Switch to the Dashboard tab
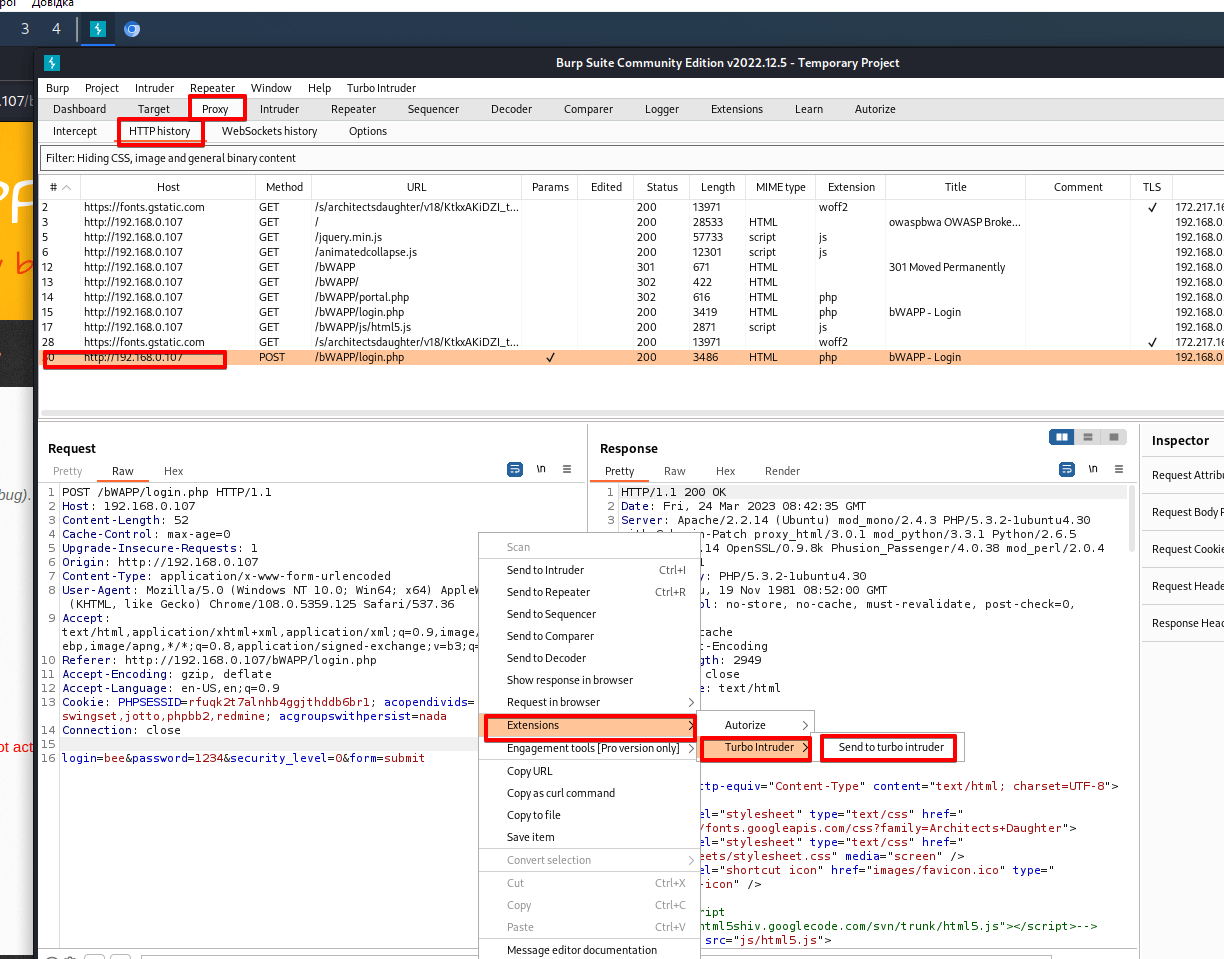The image size is (1224, 959). (80, 109)
